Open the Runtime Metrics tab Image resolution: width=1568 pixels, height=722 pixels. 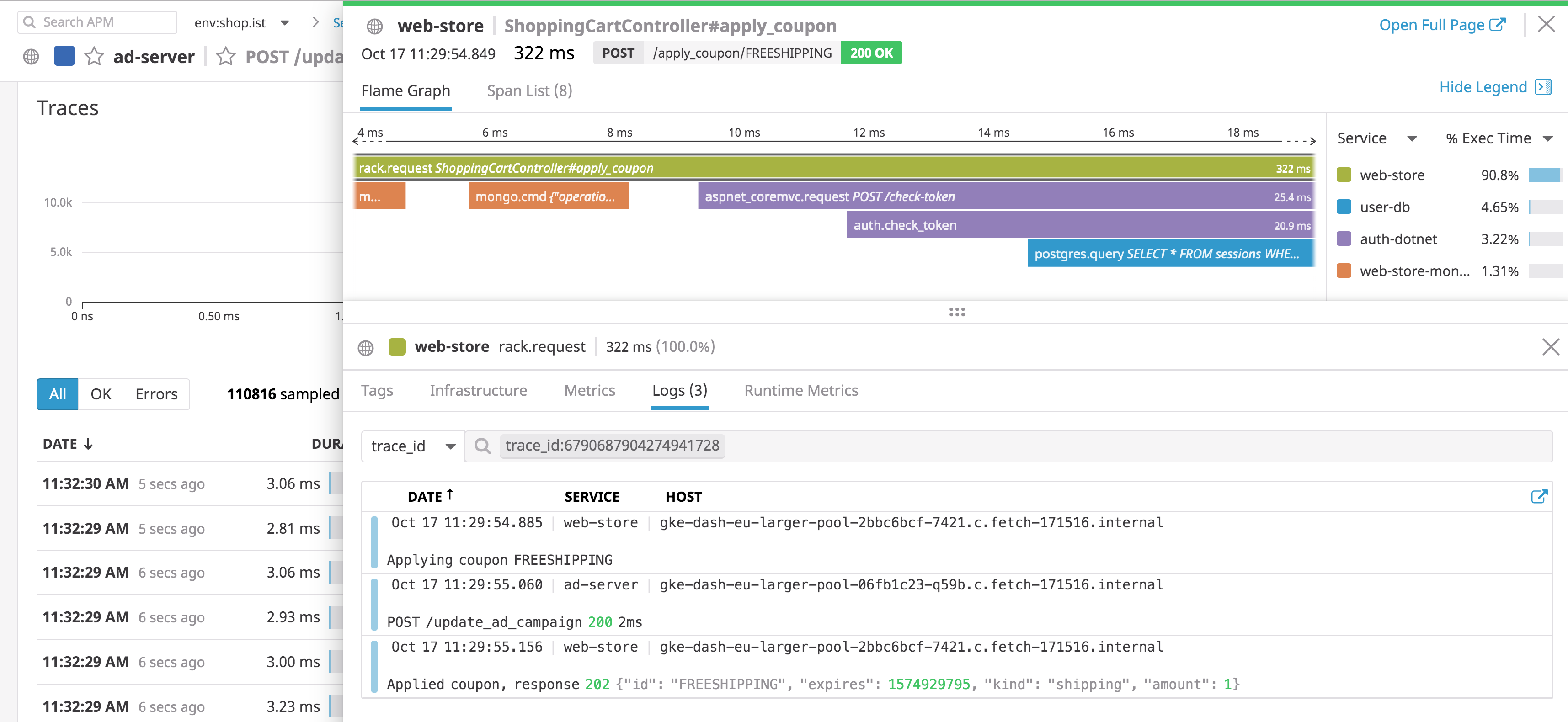point(801,391)
